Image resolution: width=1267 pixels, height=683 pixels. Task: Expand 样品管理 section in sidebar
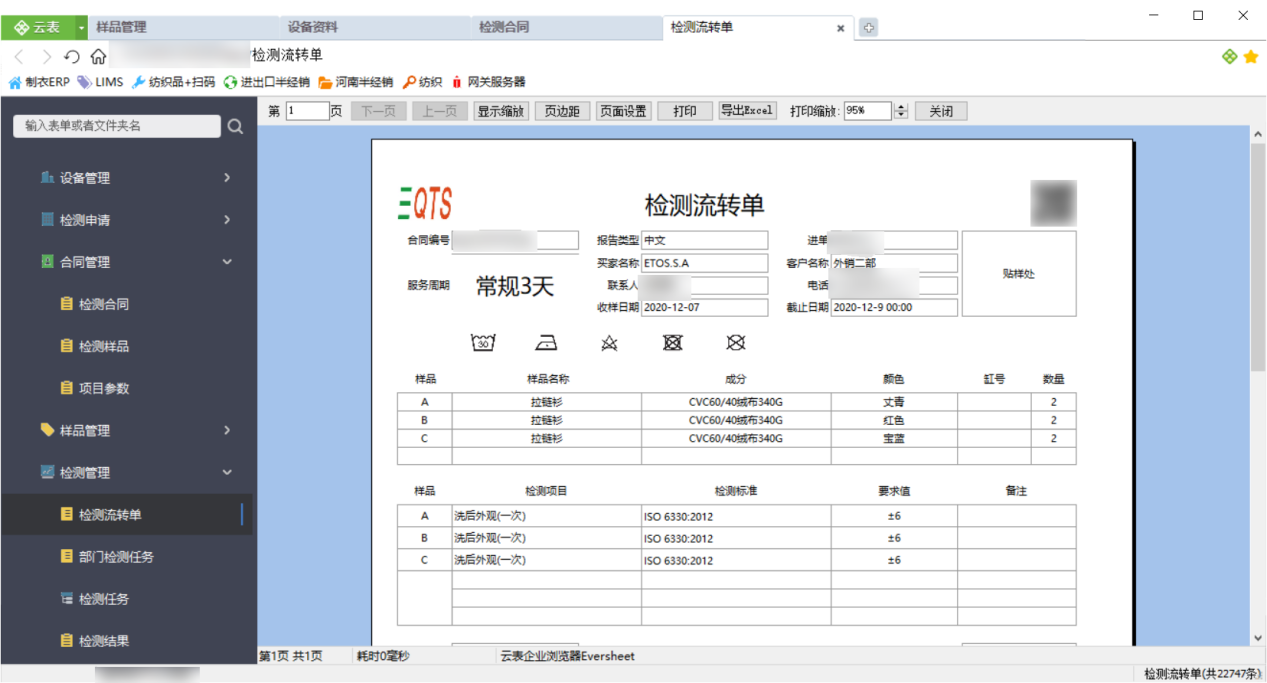(127, 430)
